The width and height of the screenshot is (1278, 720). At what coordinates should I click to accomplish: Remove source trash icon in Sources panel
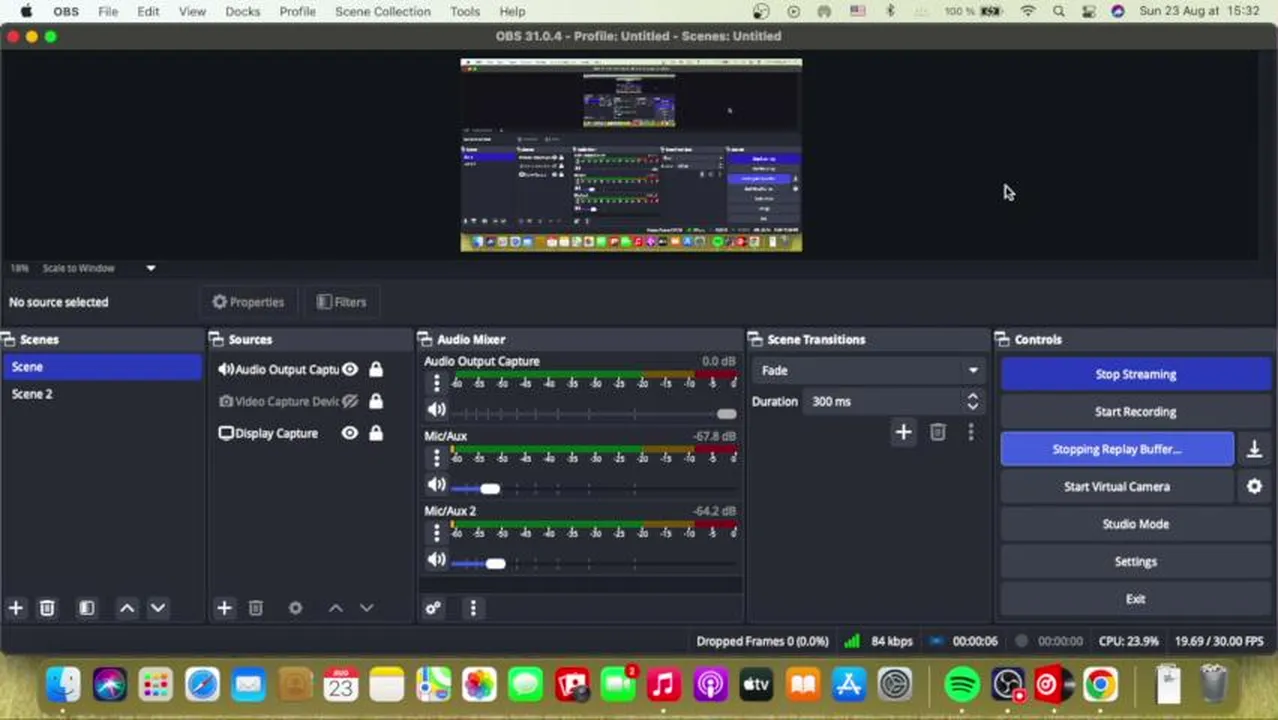coord(255,608)
